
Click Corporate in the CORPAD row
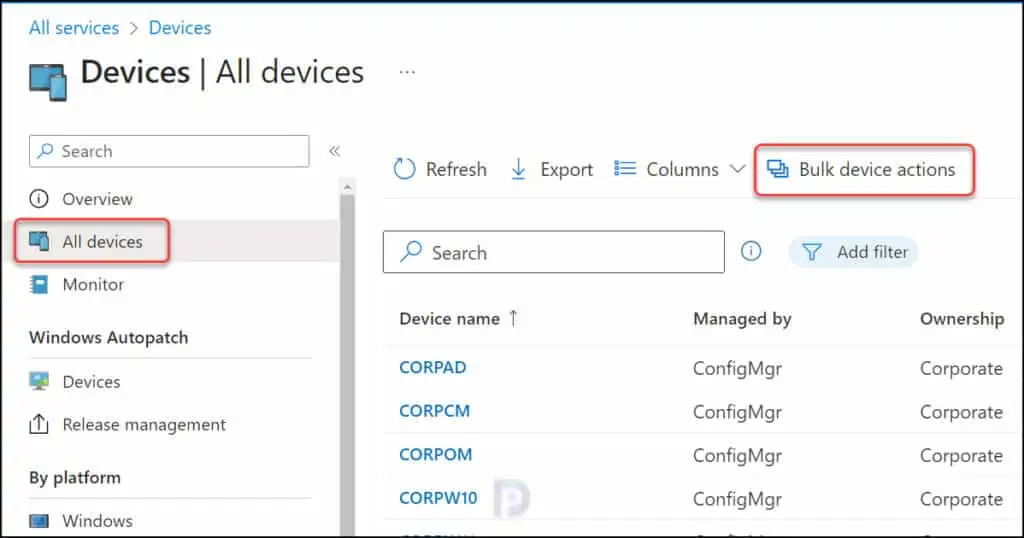tap(961, 369)
